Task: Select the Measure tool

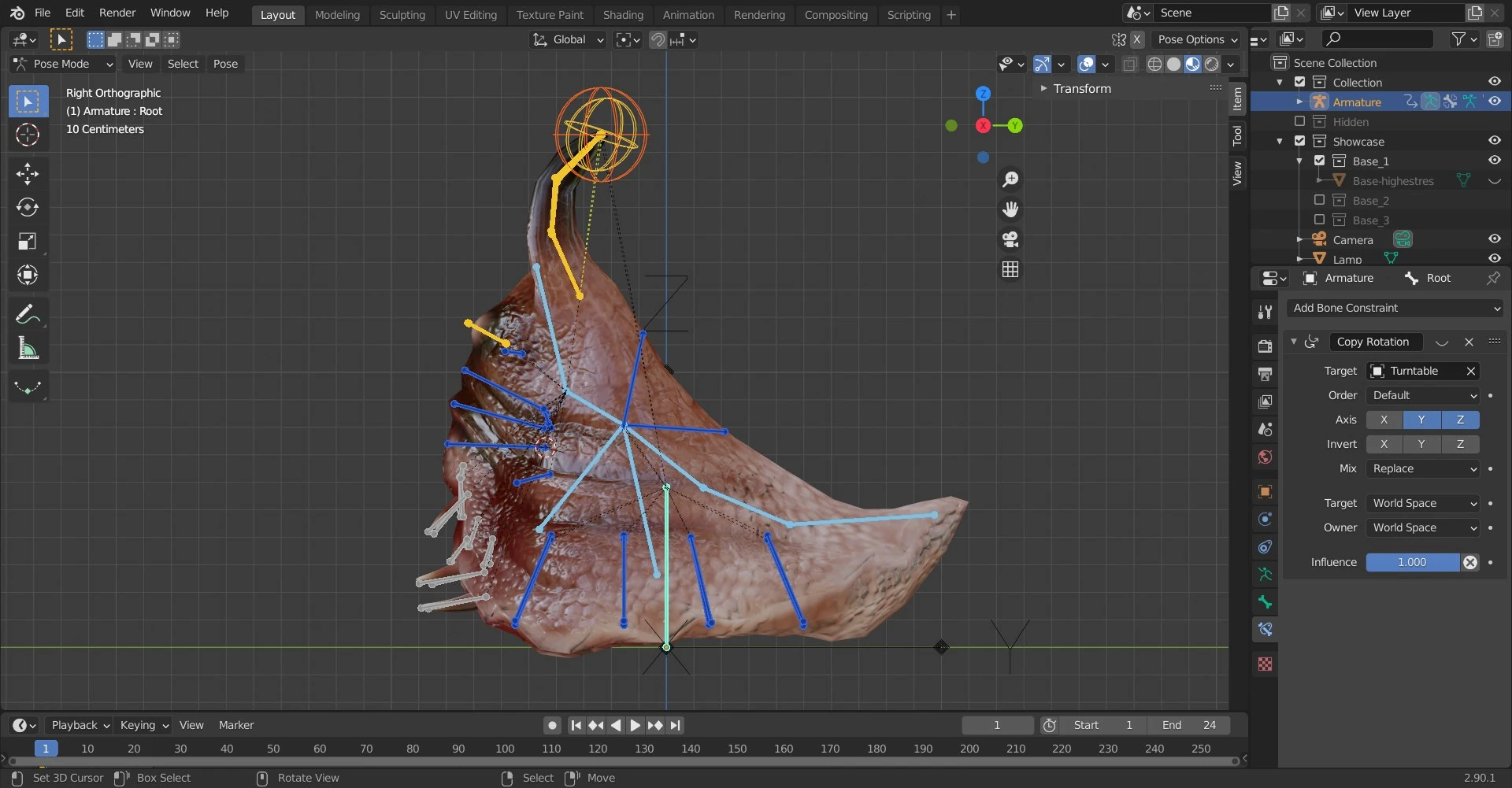Action: pyautogui.click(x=28, y=348)
